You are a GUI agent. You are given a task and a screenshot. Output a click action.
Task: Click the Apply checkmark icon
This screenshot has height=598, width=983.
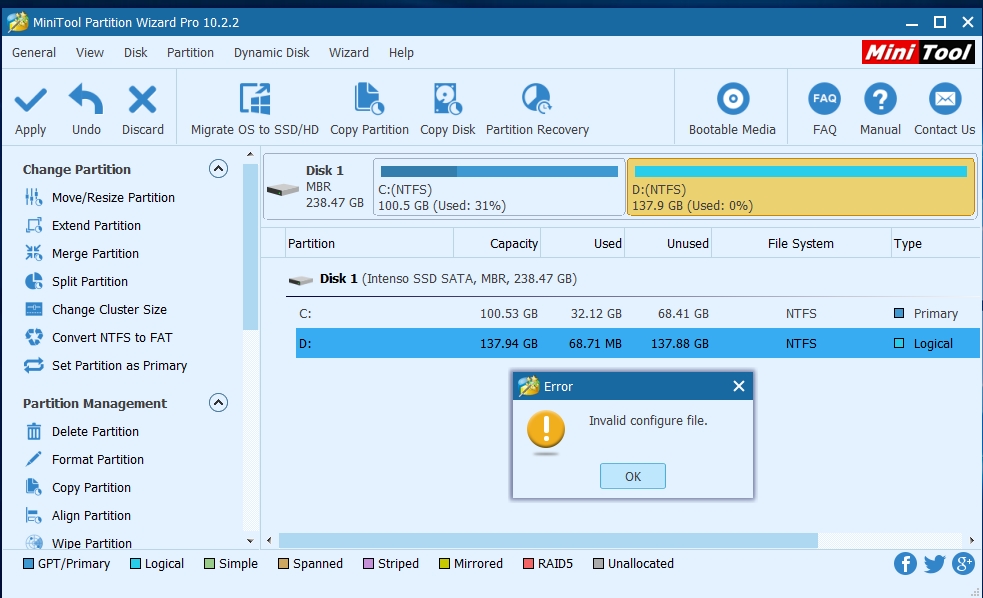[30, 100]
